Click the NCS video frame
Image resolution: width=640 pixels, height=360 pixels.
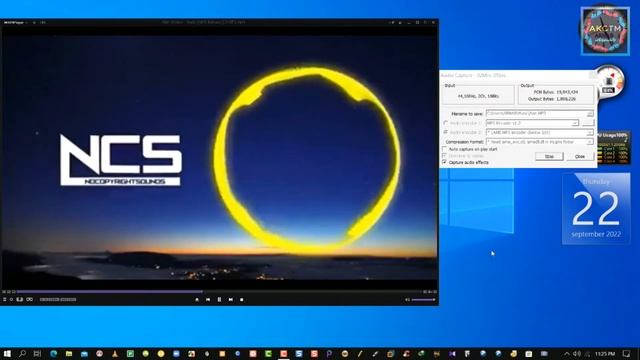point(219,157)
